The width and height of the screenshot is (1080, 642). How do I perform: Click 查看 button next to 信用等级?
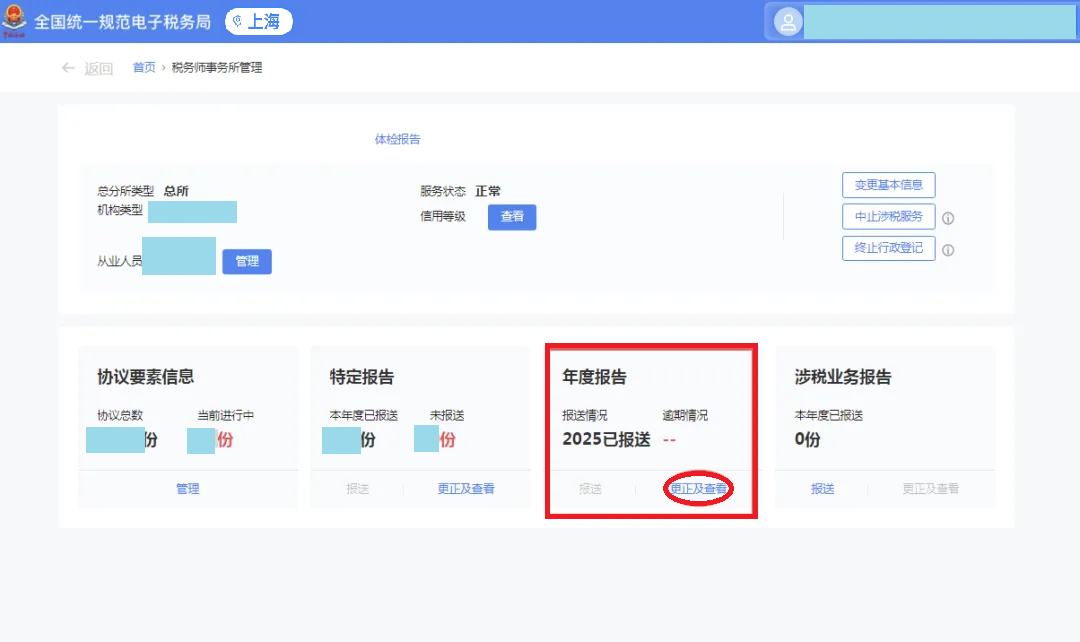point(512,217)
